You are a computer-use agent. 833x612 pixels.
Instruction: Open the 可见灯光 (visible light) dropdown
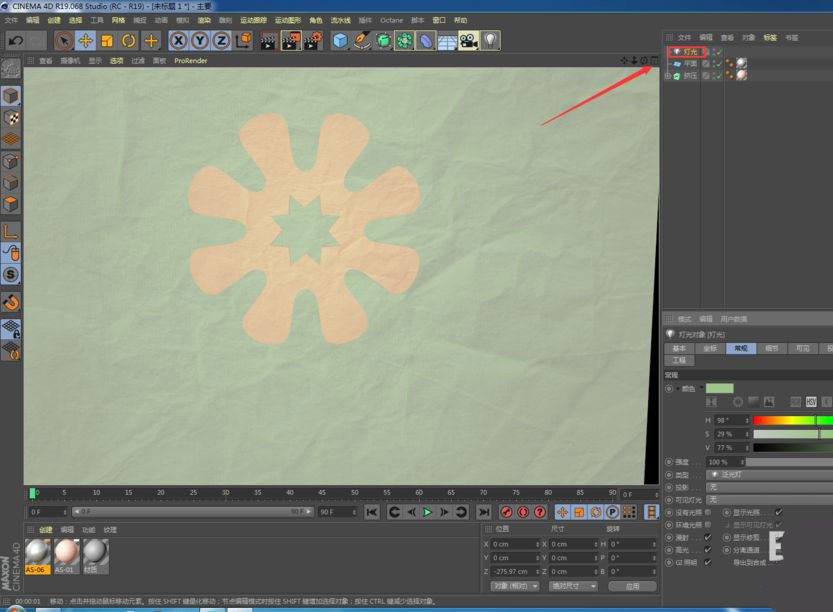click(x=769, y=500)
